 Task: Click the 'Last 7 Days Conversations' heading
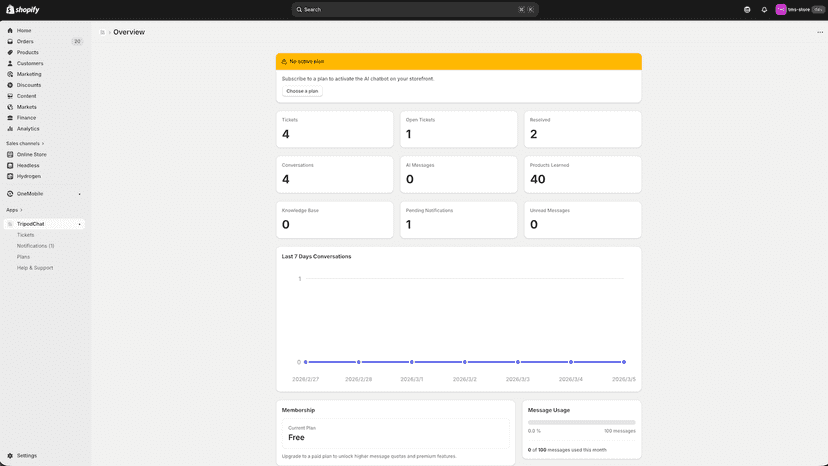(316, 256)
